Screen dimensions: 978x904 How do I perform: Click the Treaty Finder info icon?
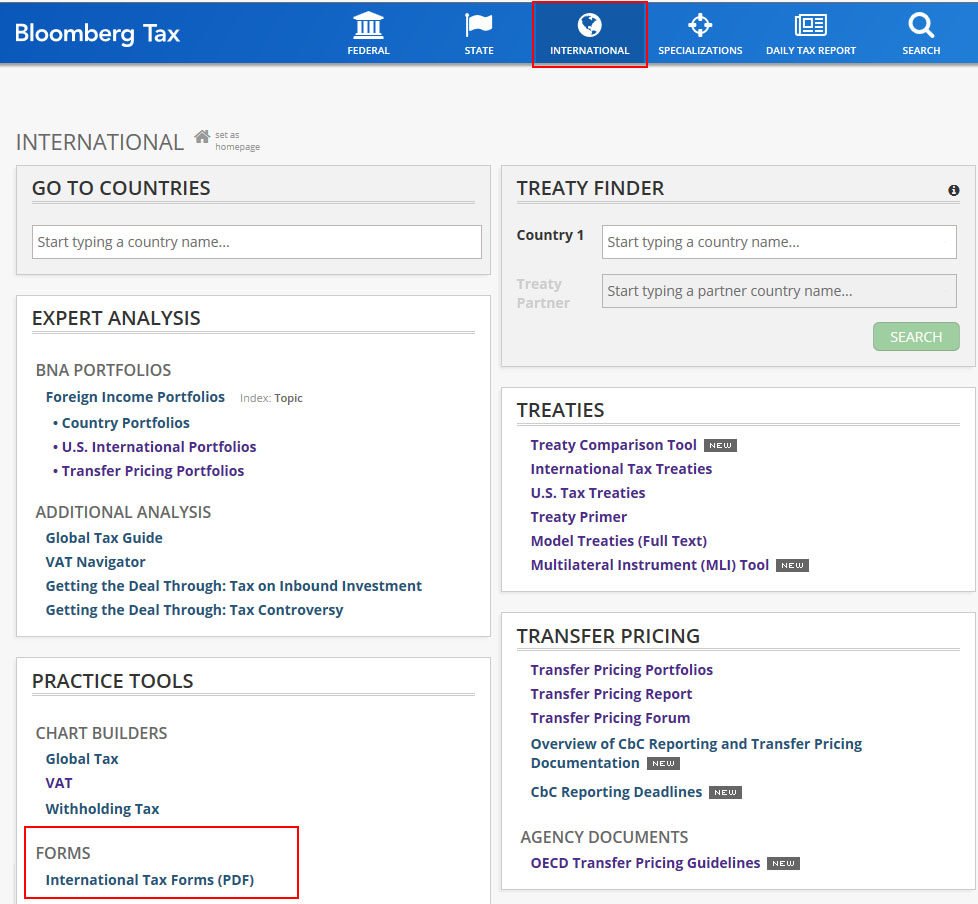(x=953, y=190)
